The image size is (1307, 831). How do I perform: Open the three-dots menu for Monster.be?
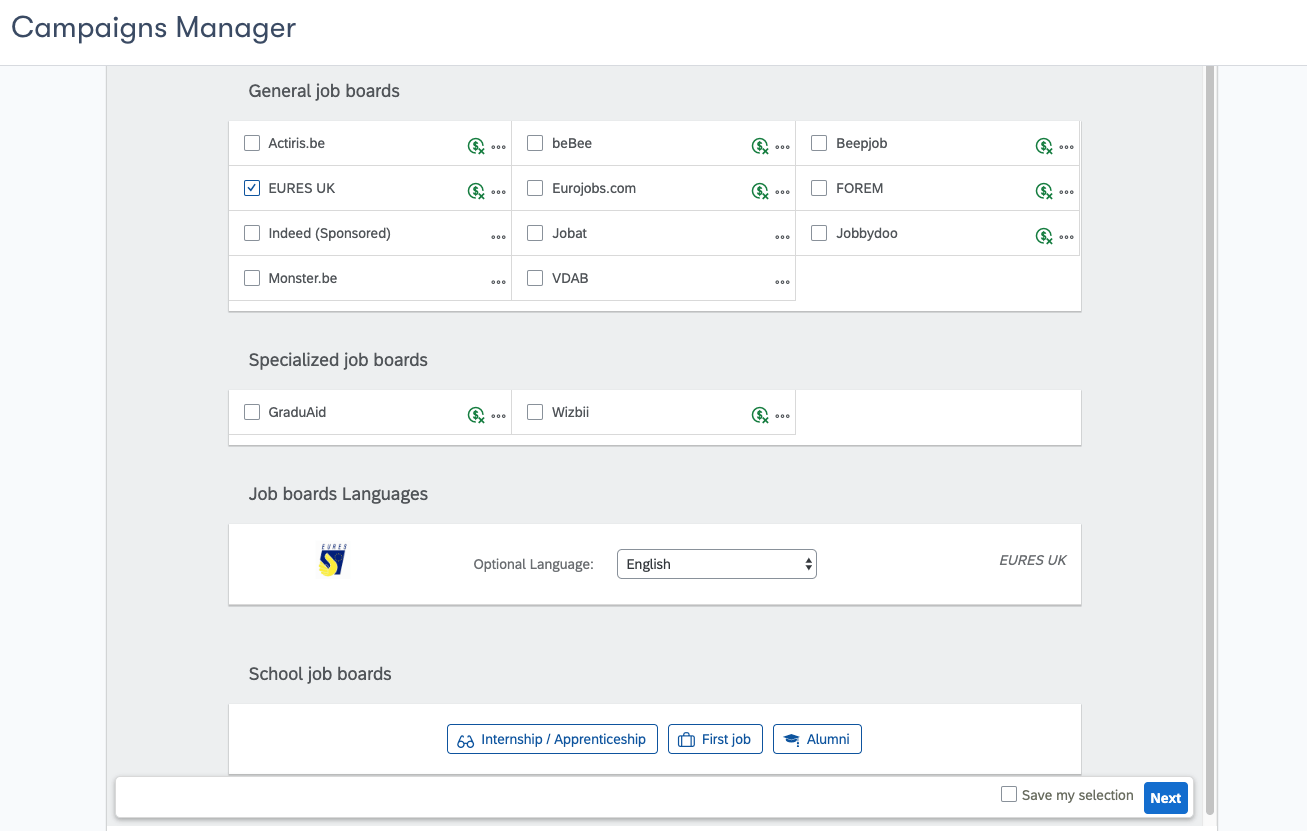(x=498, y=282)
